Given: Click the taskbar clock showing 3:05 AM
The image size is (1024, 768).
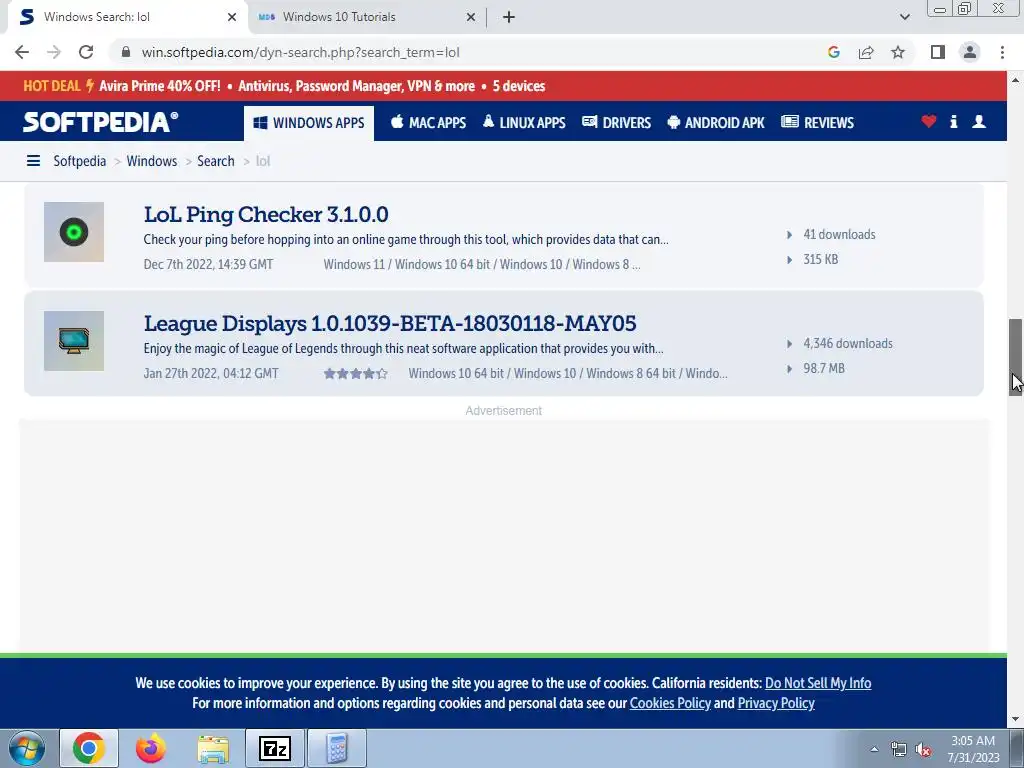Looking at the screenshot, I should tap(974, 749).
